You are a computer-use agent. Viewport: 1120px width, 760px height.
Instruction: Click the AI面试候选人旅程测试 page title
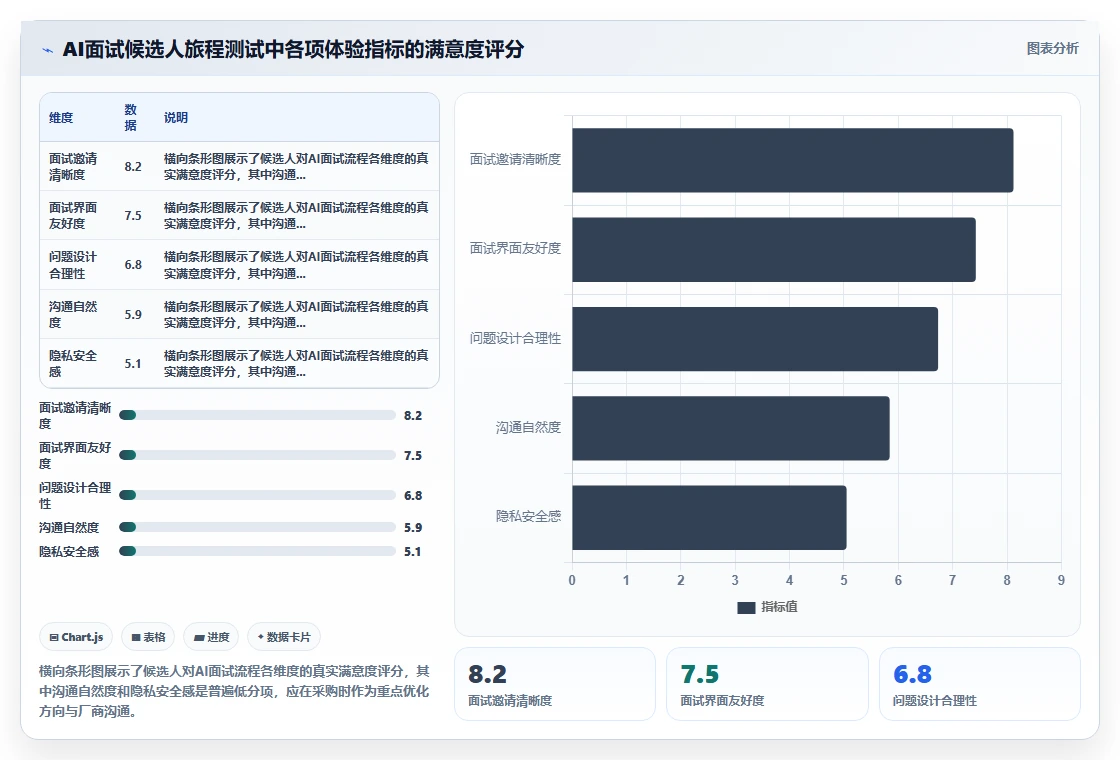[293, 49]
